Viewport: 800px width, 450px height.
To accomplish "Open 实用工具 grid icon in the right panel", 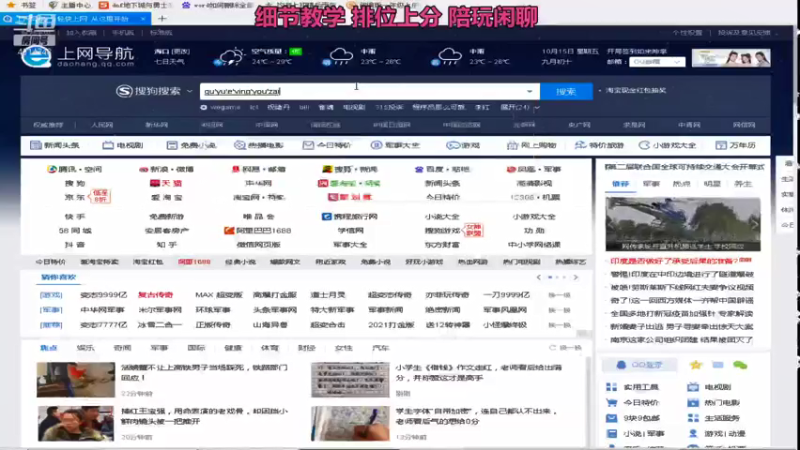I will [x=612, y=387].
